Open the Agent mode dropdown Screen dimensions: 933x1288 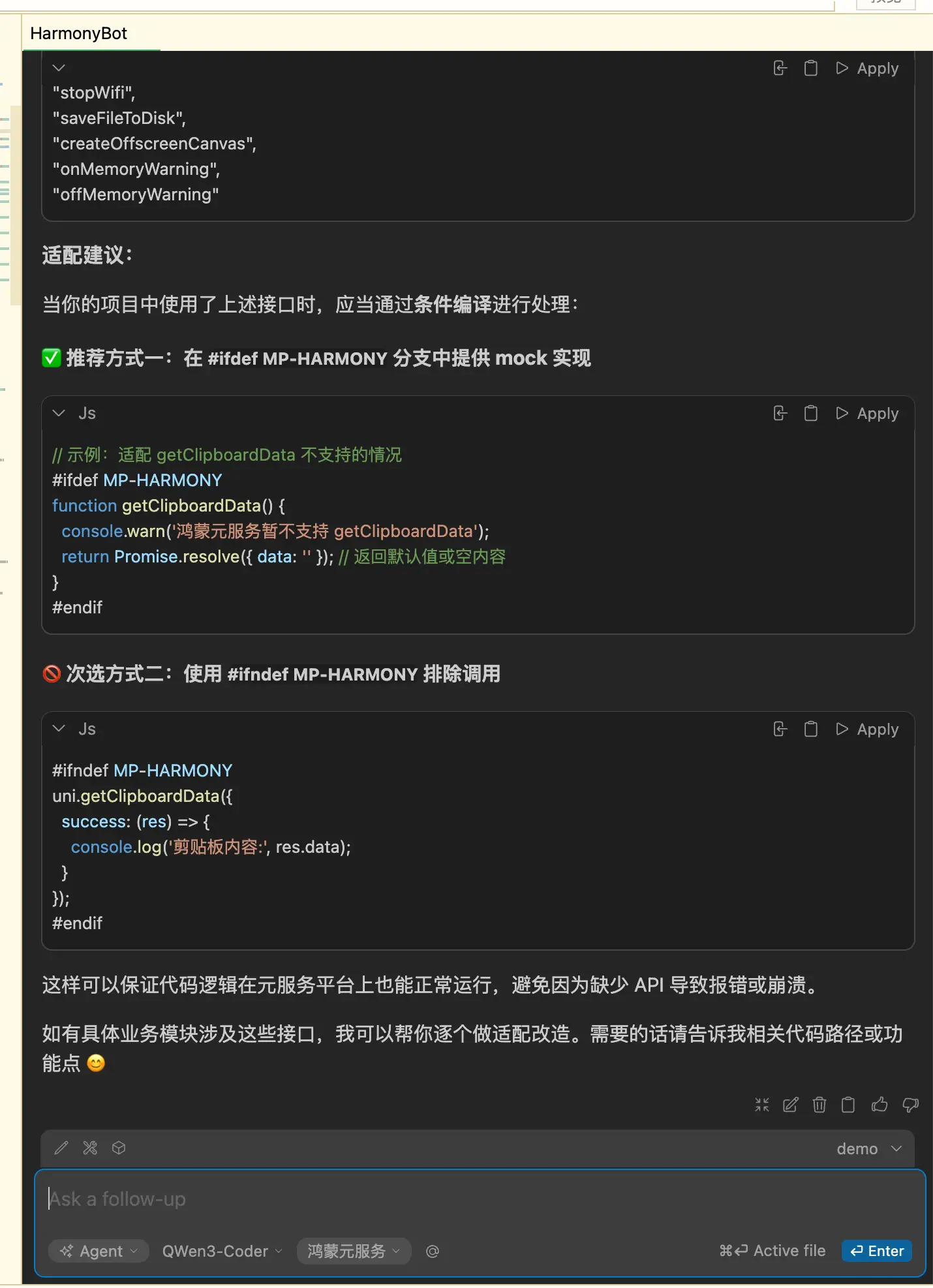(99, 1251)
